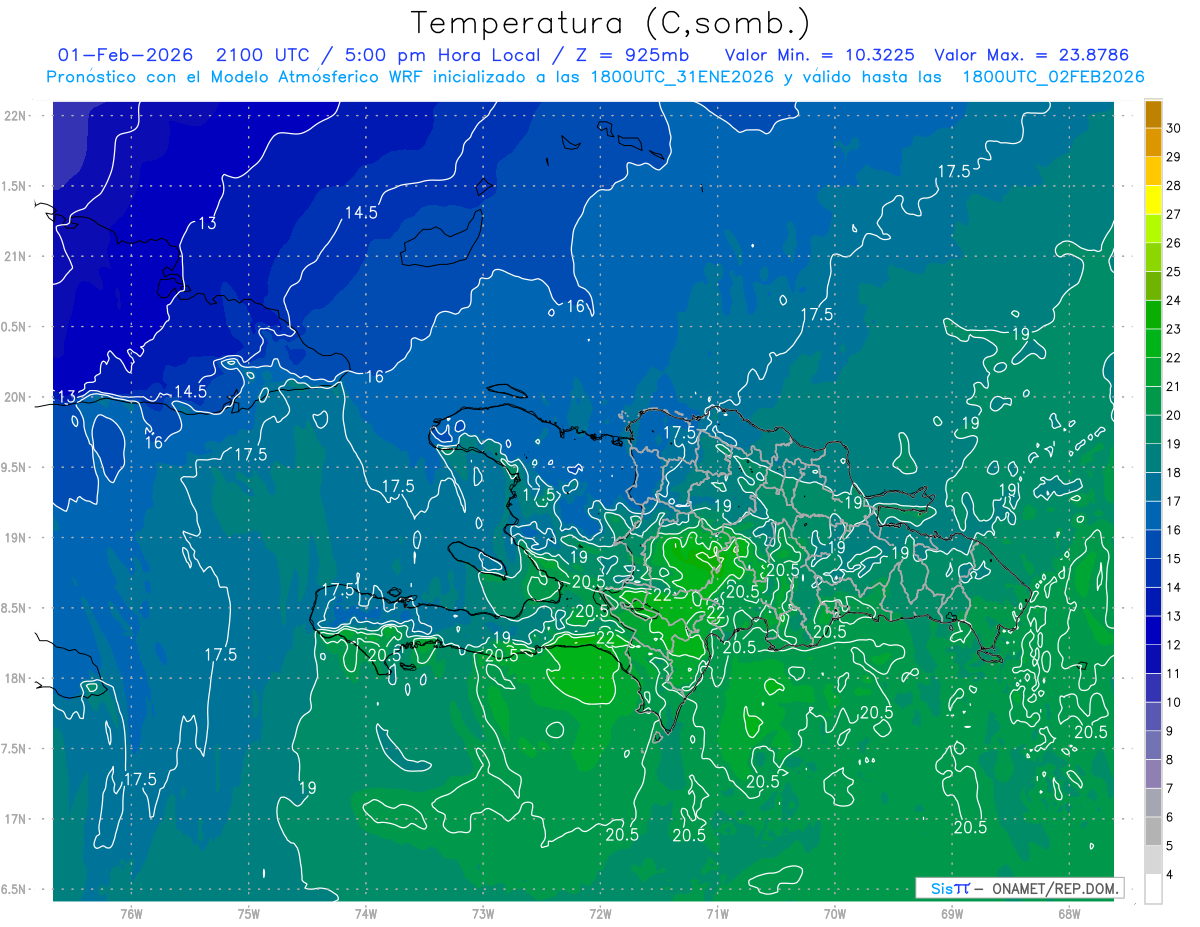Click the 'SisTT' logo text
Viewport: 1200px width, 927px height.
point(950,888)
